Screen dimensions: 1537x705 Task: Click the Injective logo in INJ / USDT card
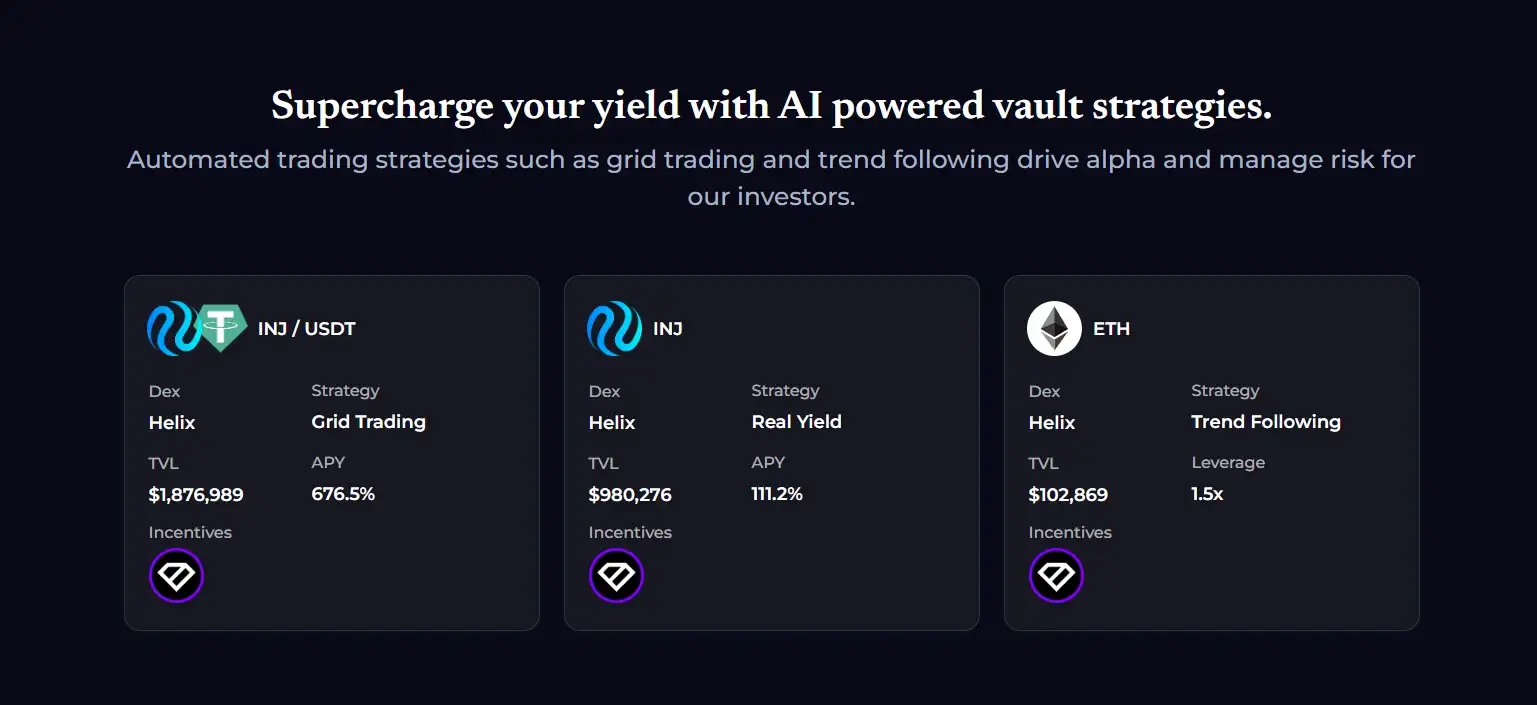pos(170,328)
